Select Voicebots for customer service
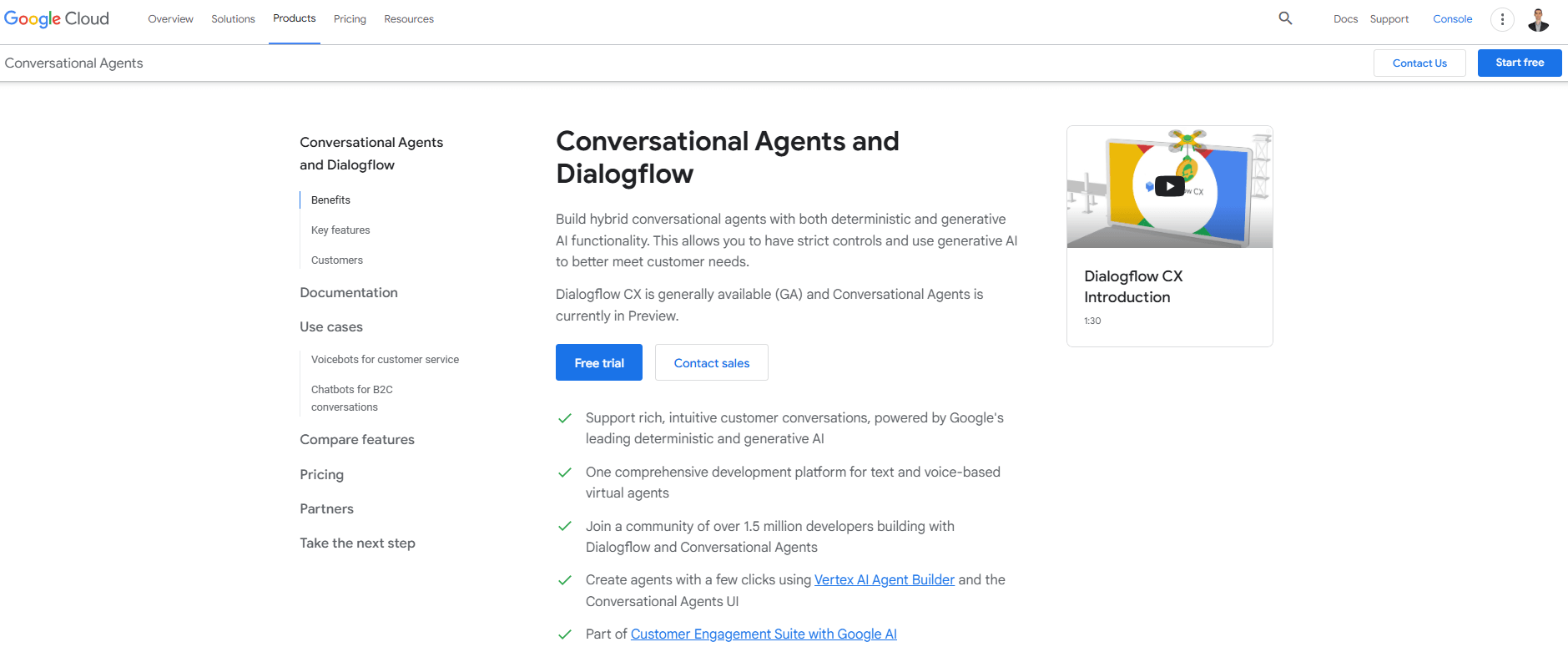 click(x=385, y=359)
